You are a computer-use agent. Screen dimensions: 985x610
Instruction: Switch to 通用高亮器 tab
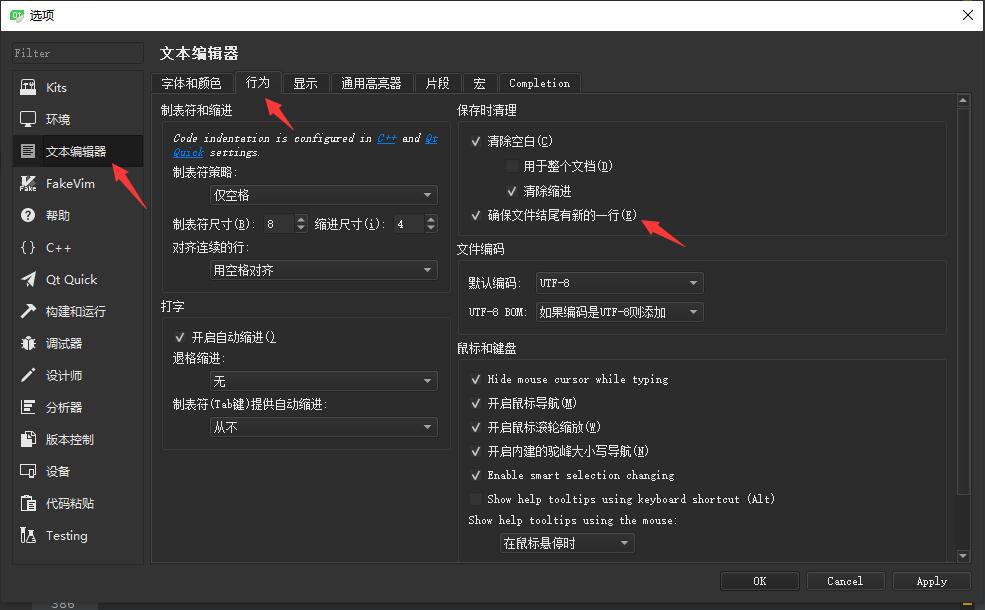point(371,84)
